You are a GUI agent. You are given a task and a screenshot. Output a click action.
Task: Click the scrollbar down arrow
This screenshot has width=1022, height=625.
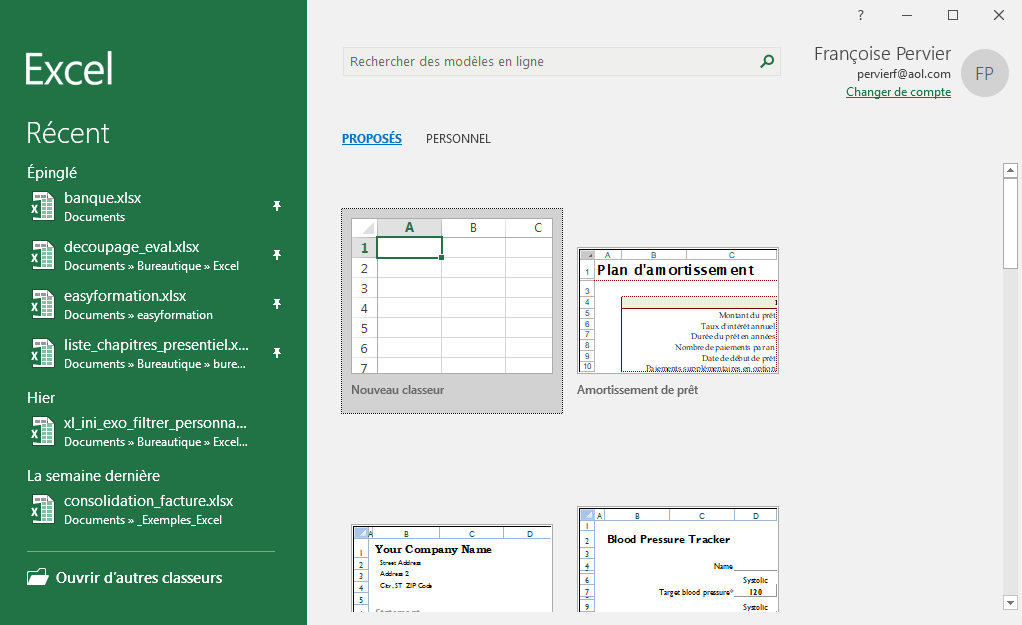coord(1010,602)
